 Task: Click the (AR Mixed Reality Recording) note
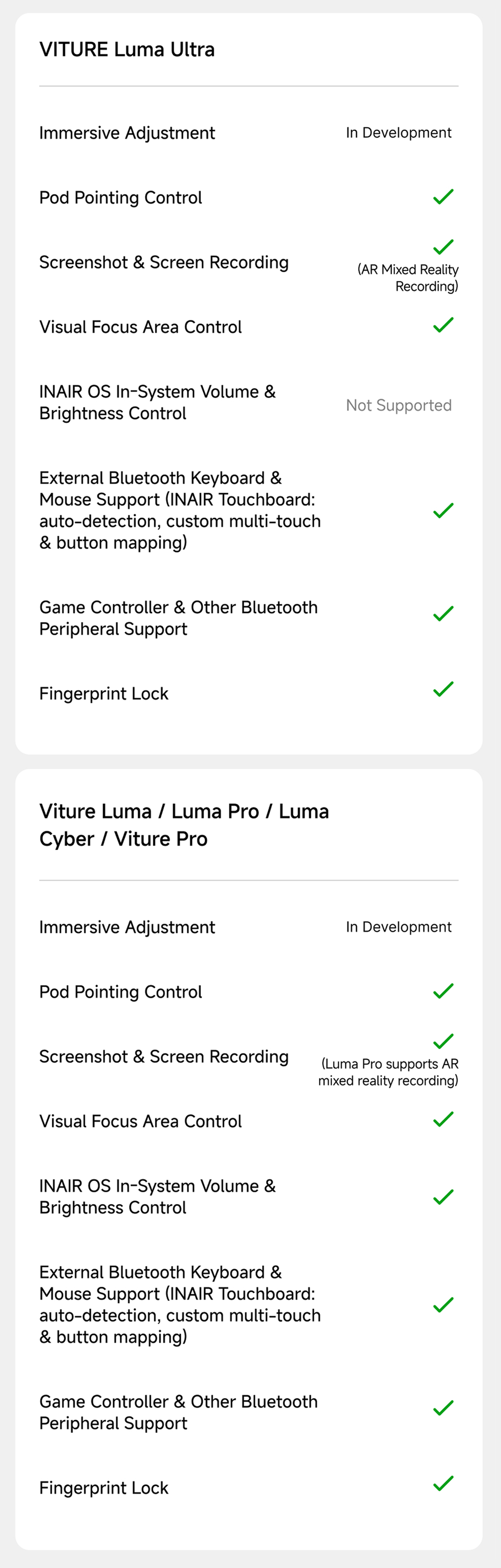click(408, 278)
